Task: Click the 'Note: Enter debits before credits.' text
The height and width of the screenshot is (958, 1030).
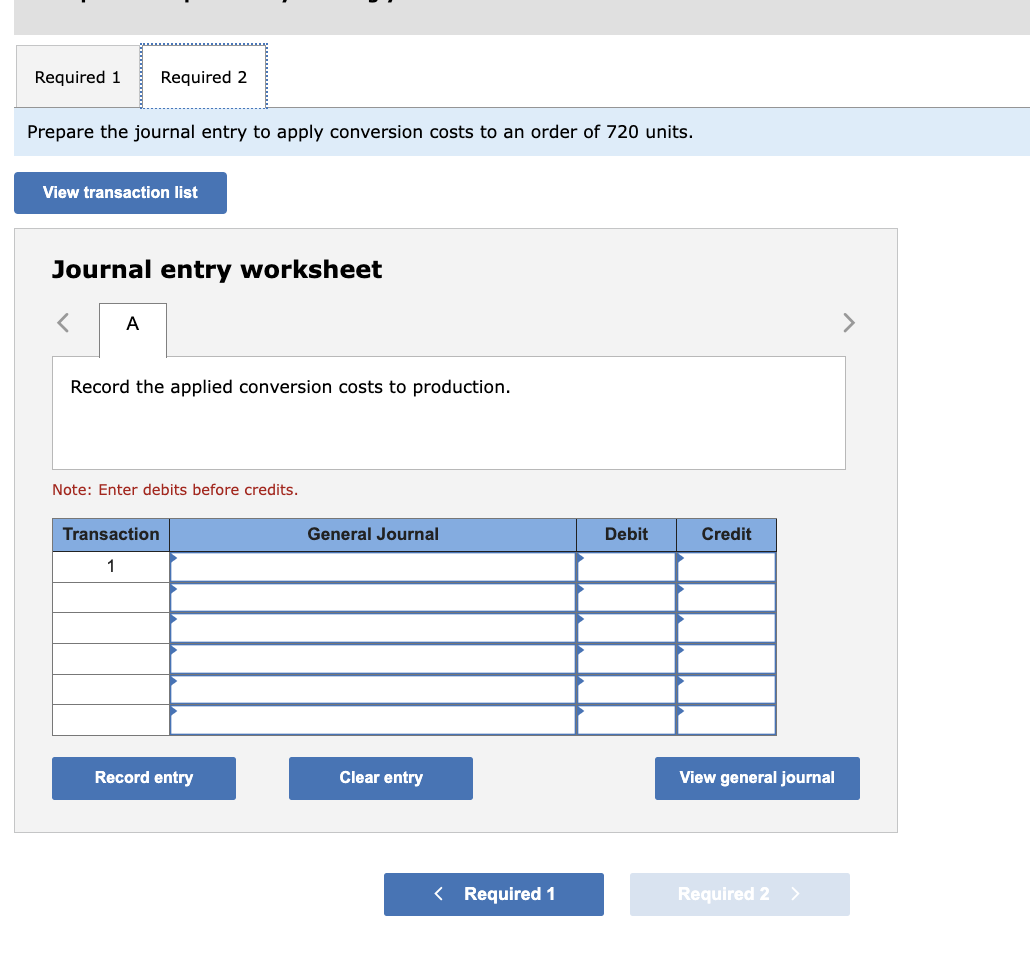Action: pyautogui.click(x=175, y=490)
